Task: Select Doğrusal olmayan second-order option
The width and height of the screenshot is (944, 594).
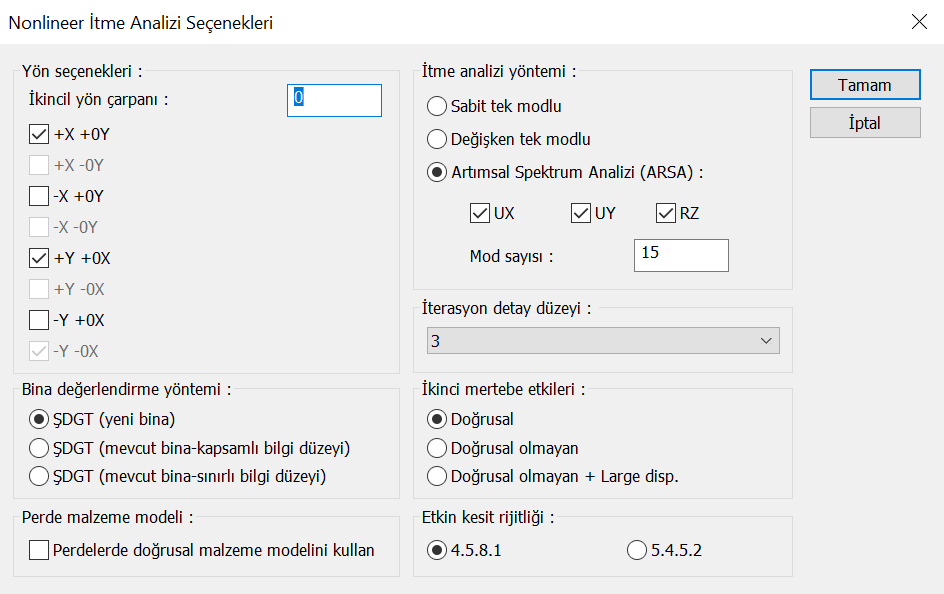Action: click(437, 448)
